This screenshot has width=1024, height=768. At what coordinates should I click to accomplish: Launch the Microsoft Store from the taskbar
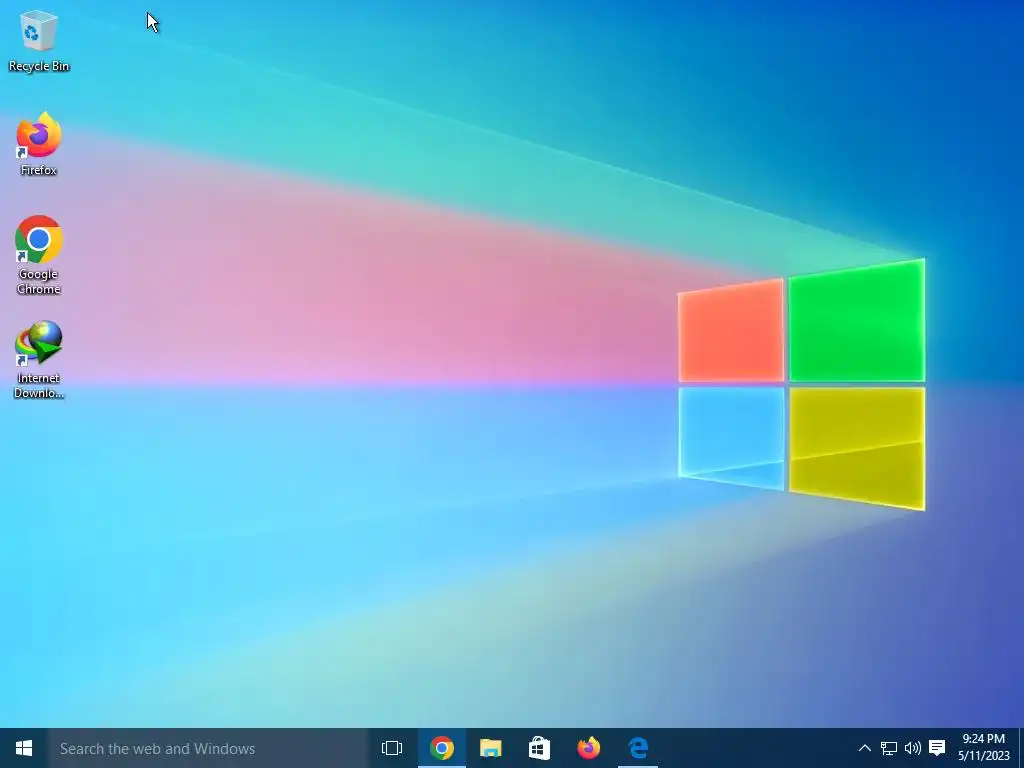point(539,748)
